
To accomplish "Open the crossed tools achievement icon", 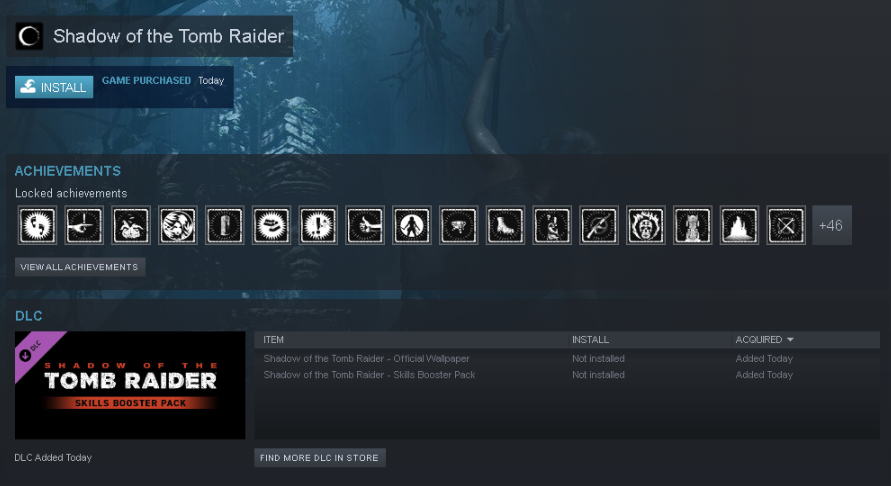I will (786, 225).
